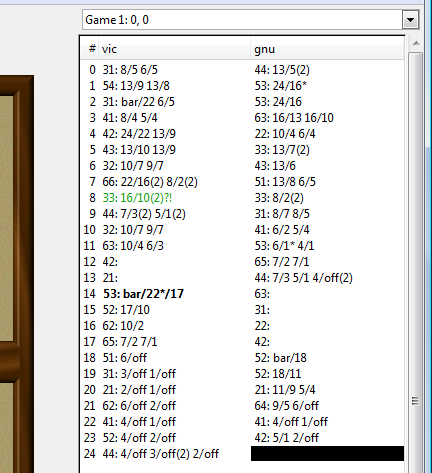Select gnu's move 52: bar/18
Image resolution: width=432 pixels, height=473 pixels.
(x=280, y=358)
